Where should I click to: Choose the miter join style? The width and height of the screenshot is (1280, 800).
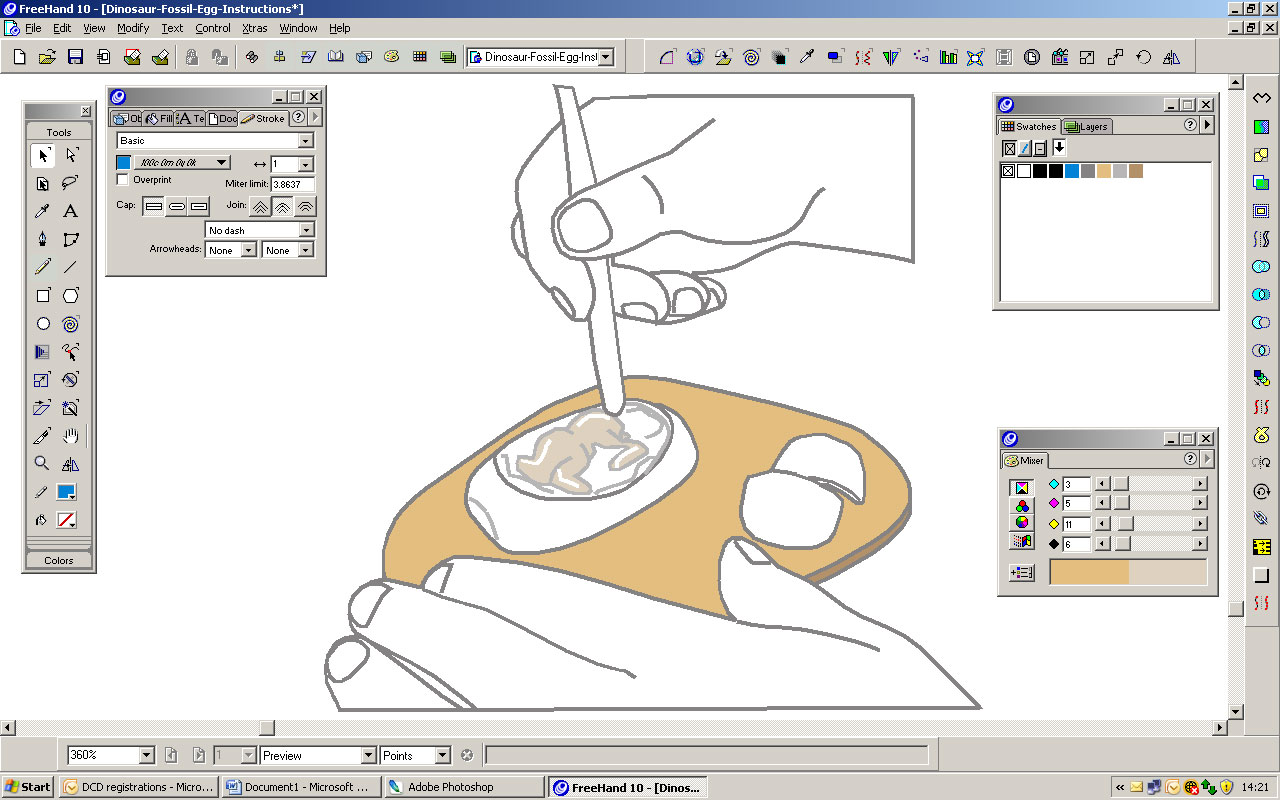tap(260, 206)
